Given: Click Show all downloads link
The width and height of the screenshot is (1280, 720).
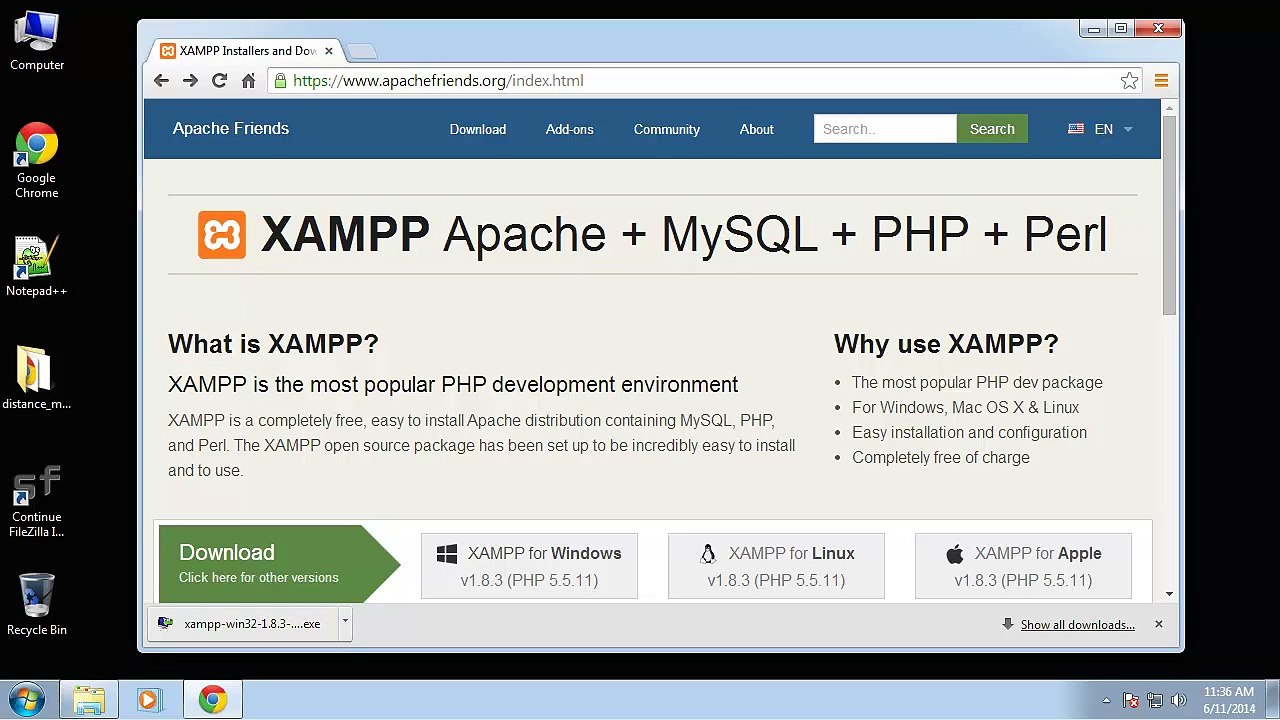Looking at the screenshot, I should coord(1077,625).
